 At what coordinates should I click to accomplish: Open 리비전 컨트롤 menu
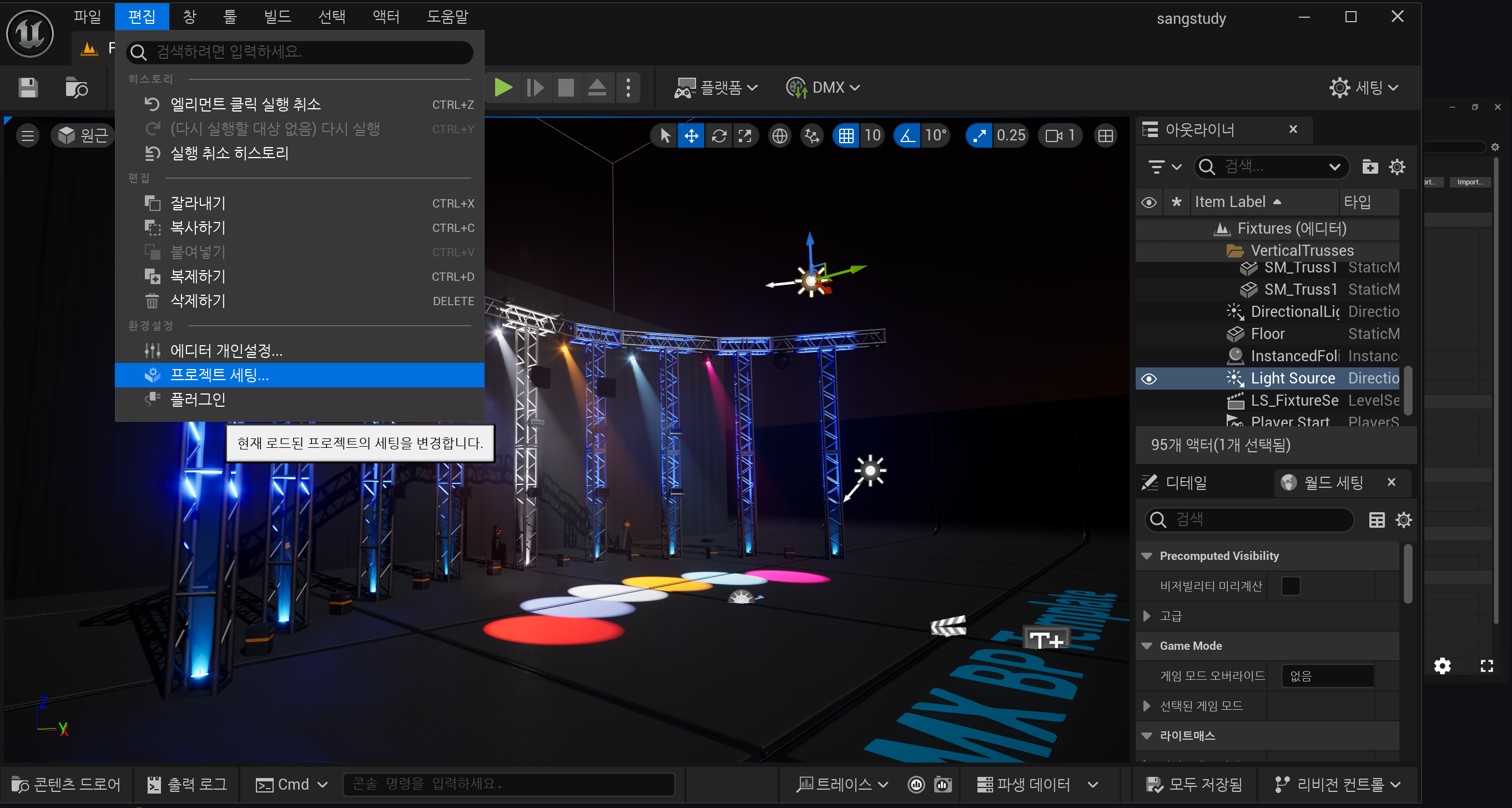tap(1338, 785)
